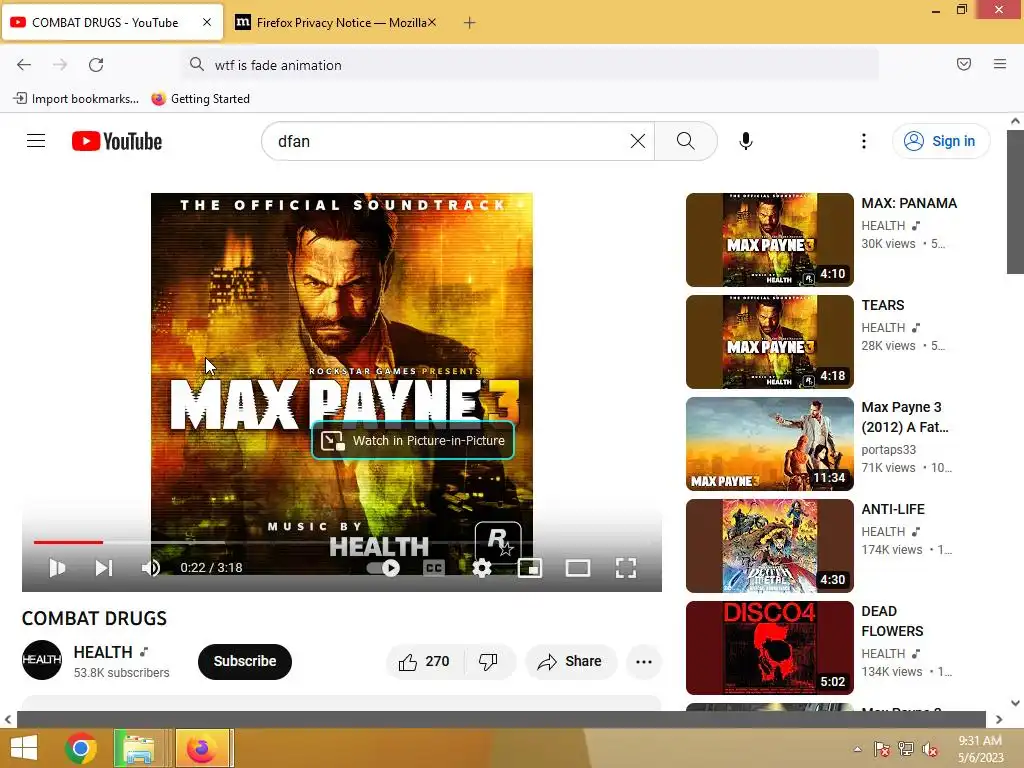Open YouTube settings three-dot menu
Screen dimensions: 1024x768
coord(863,141)
